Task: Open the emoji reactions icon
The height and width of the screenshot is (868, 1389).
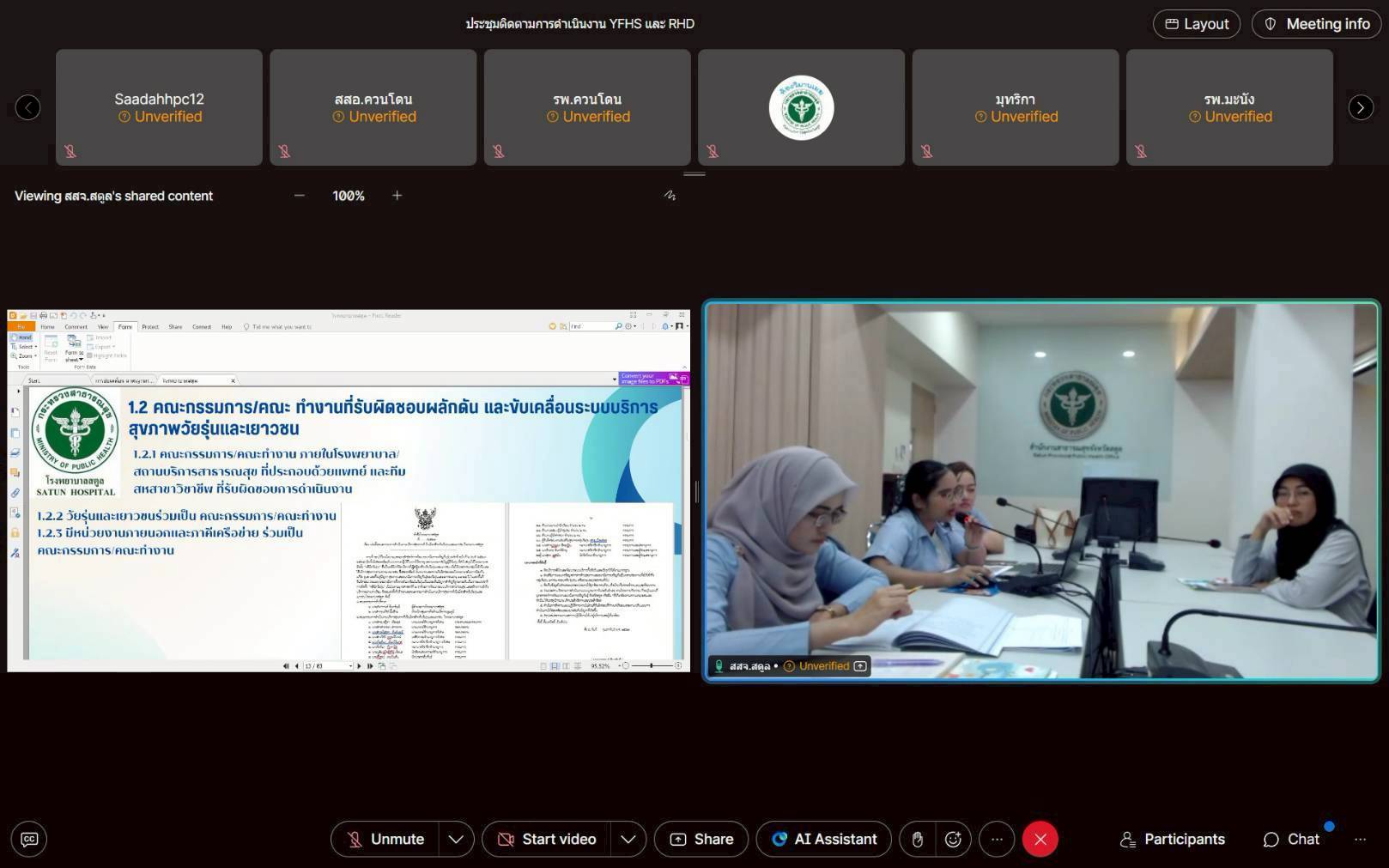Action: coord(953,839)
